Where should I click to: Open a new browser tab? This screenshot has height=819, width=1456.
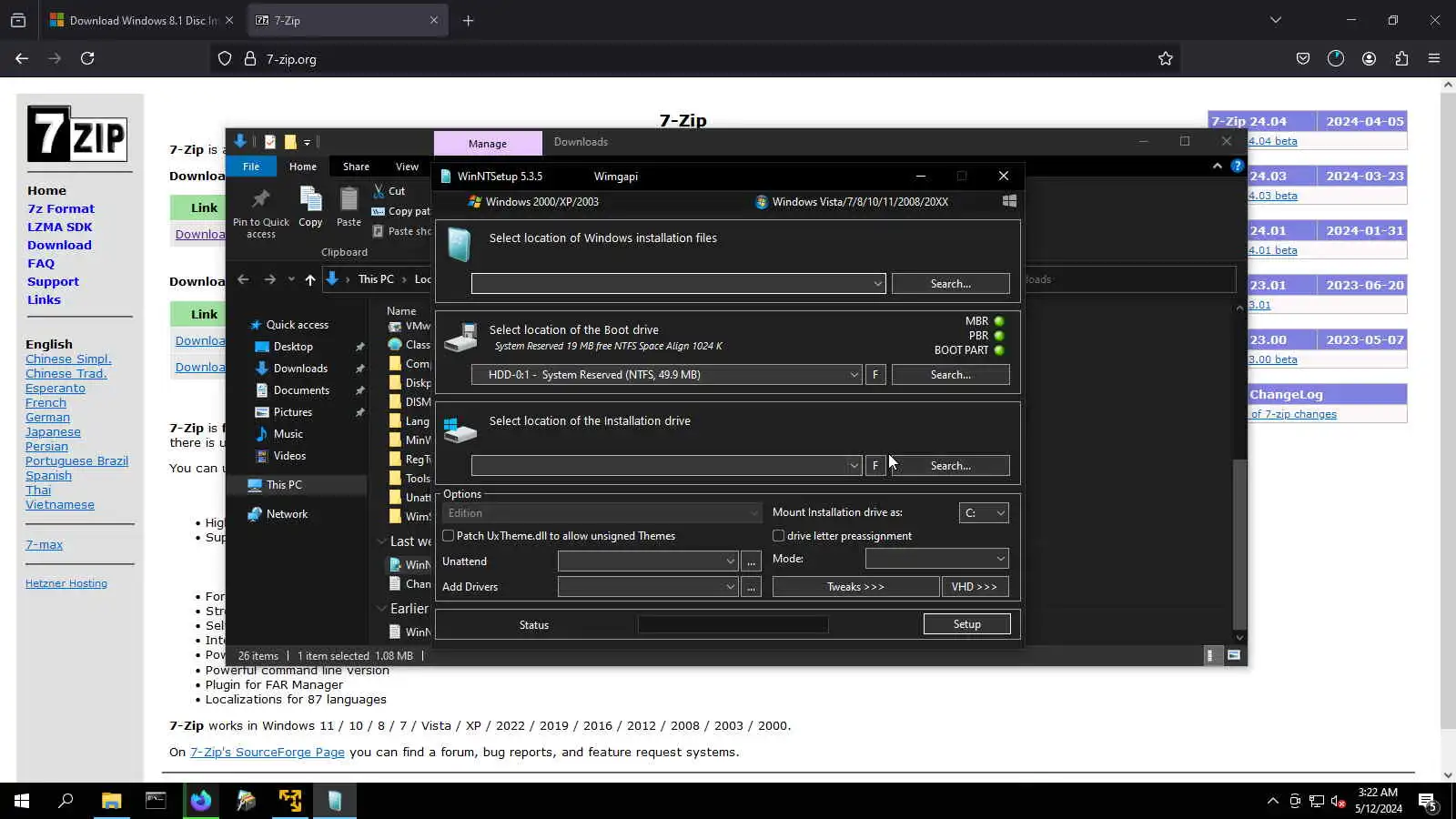pyautogui.click(x=468, y=20)
